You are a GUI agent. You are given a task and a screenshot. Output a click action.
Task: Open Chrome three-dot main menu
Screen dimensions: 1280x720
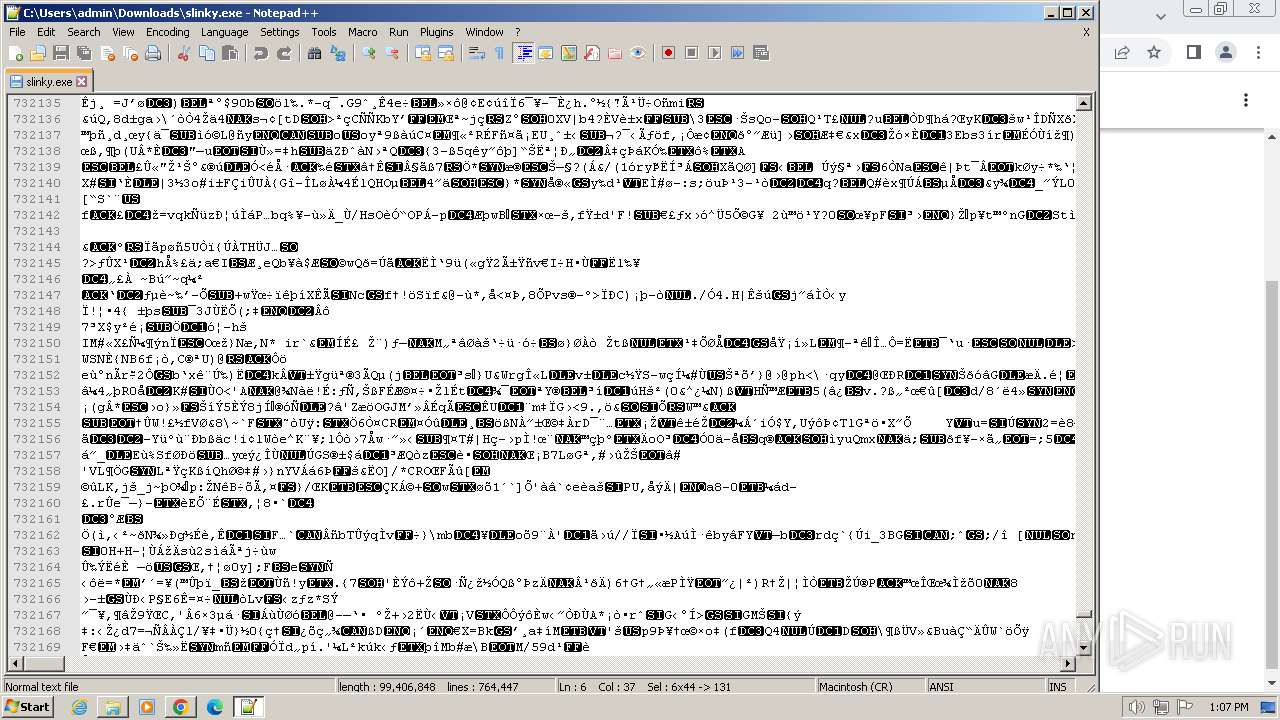click(x=1256, y=52)
